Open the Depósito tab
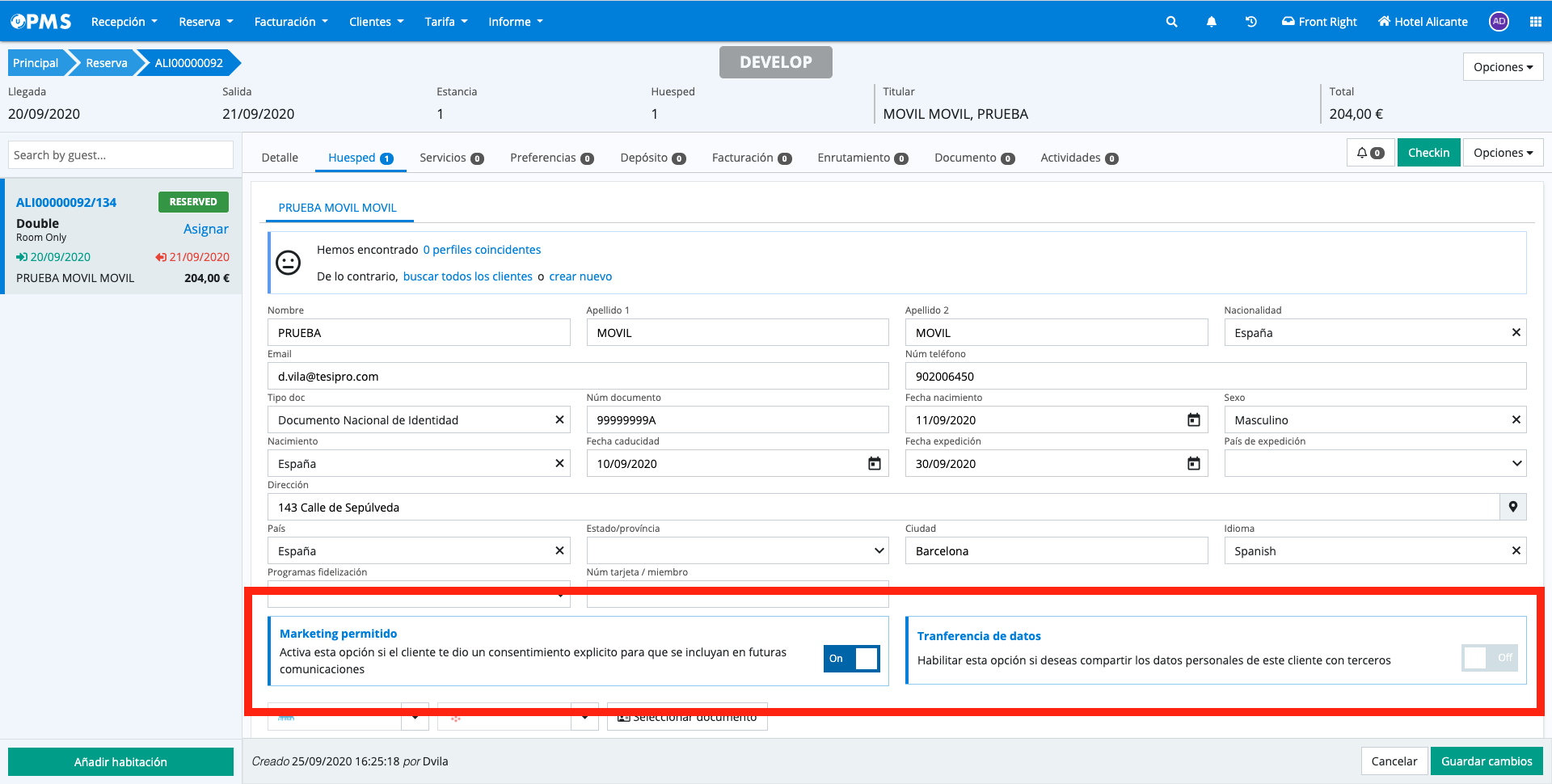 652,158
